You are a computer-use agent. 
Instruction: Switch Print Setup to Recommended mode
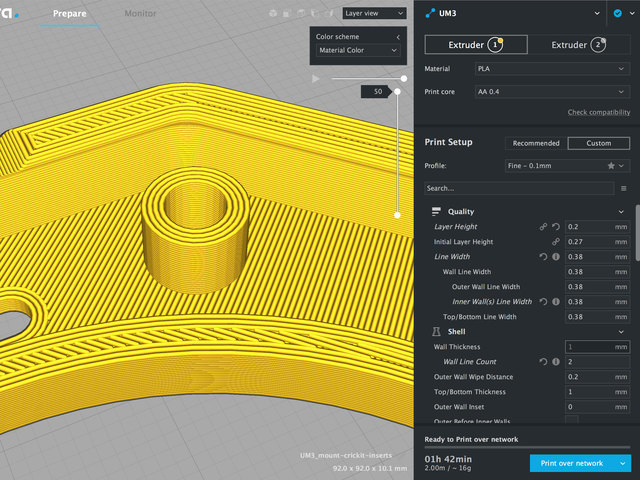click(536, 143)
